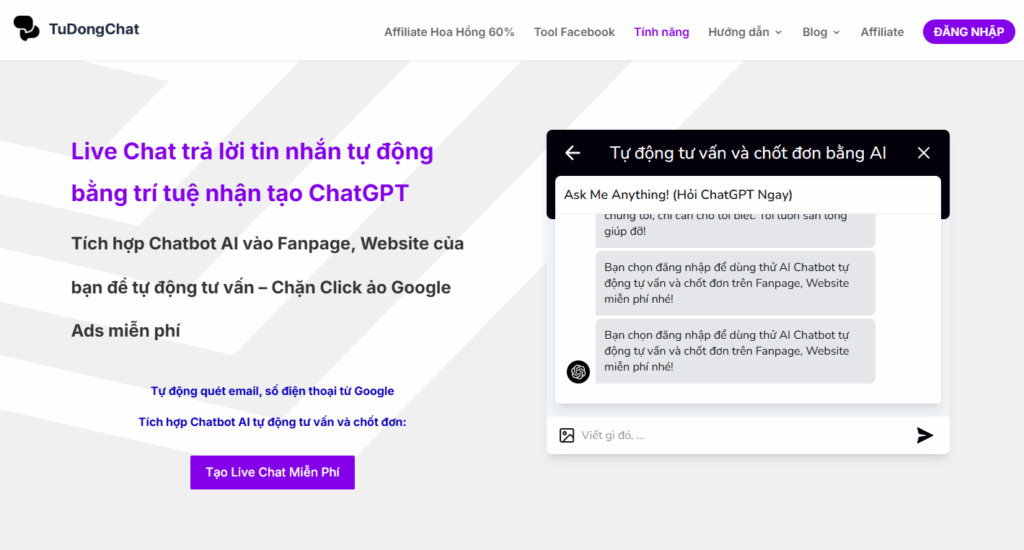The width and height of the screenshot is (1024, 550).
Task: Click the TuDongChat chat-bubble logo icon
Action: (x=26, y=29)
